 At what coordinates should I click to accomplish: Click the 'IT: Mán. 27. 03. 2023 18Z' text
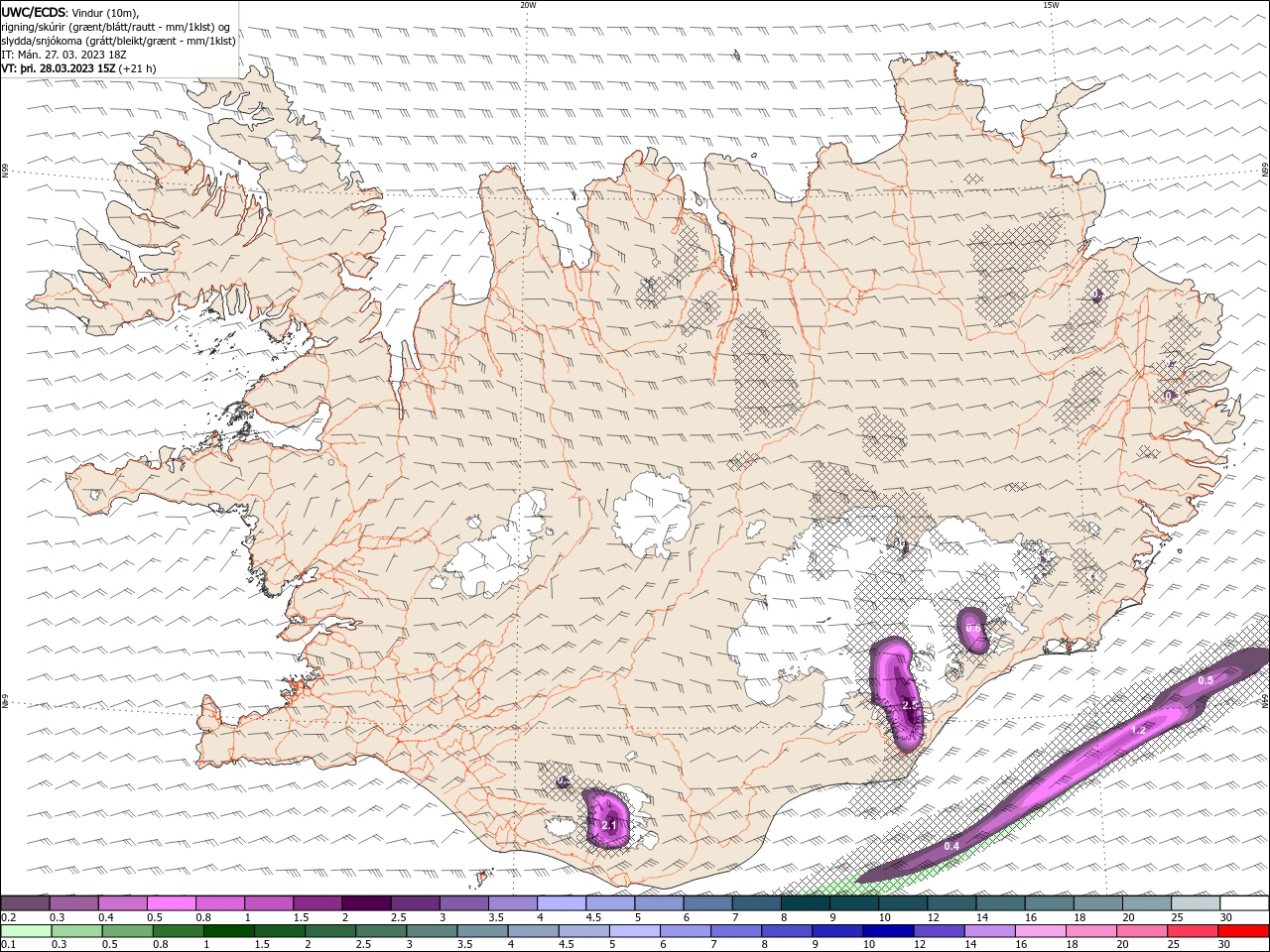64,55
